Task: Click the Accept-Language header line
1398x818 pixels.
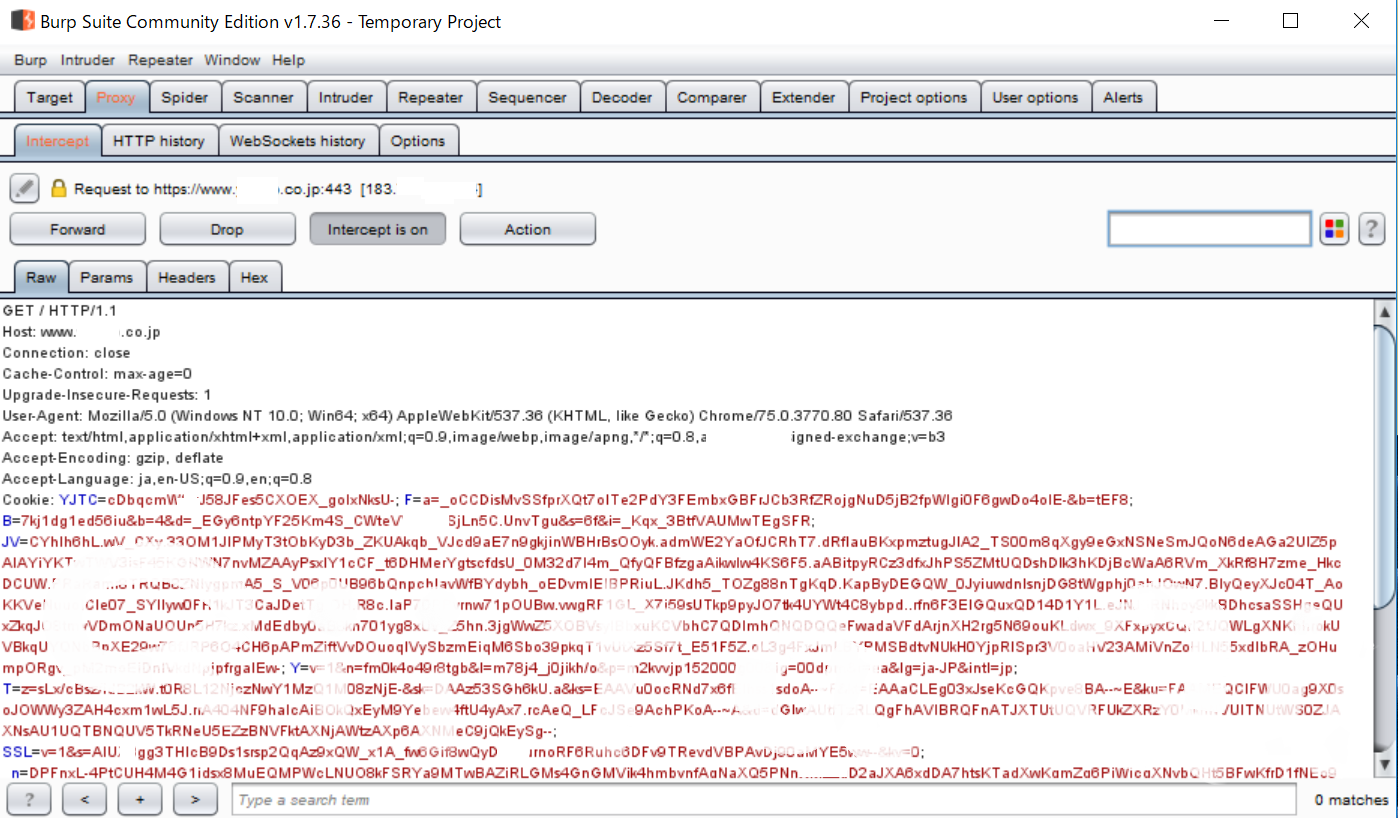Action: 157,479
